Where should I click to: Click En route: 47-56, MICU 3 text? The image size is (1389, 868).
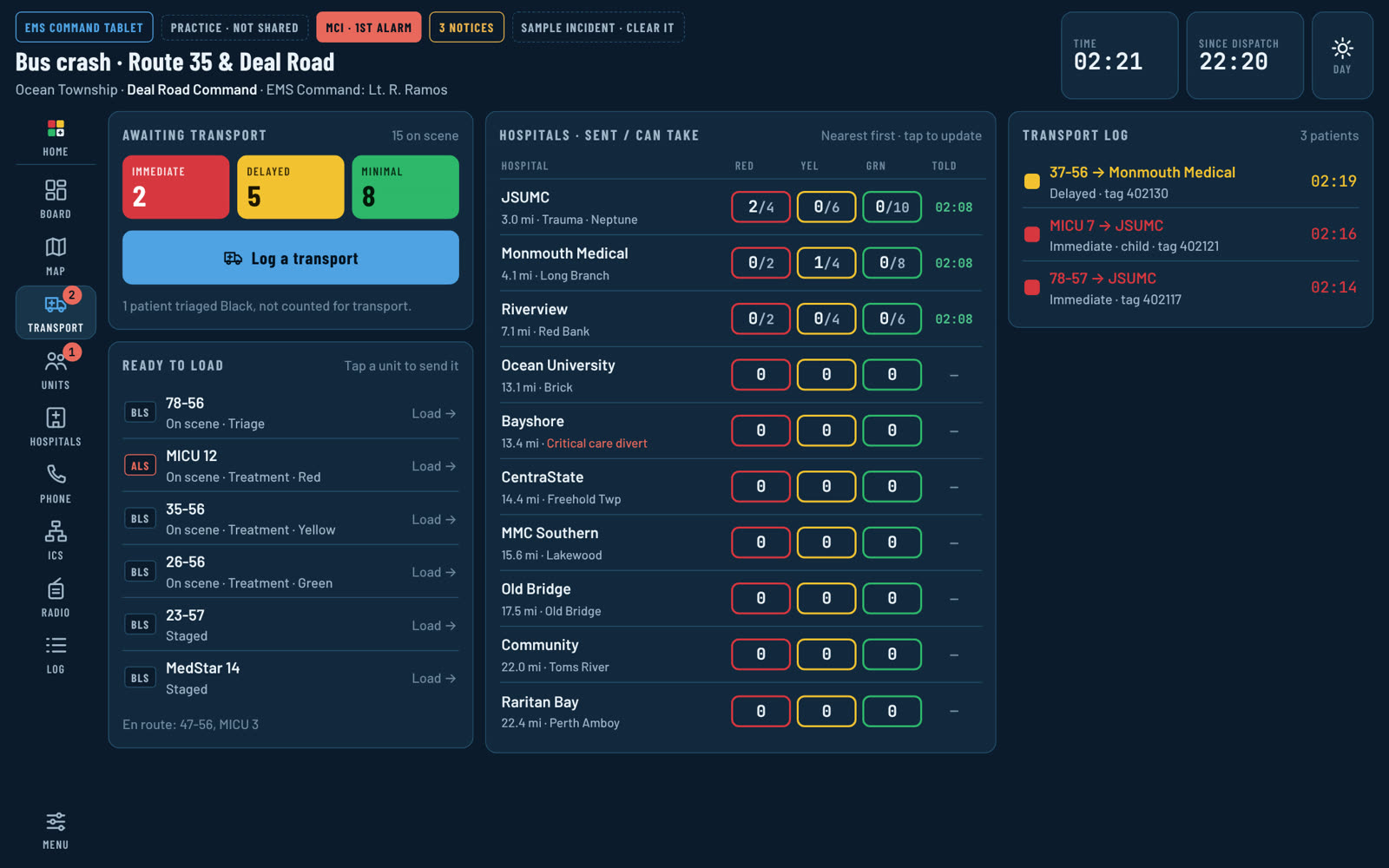pyautogui.click(x=190, y=725)
